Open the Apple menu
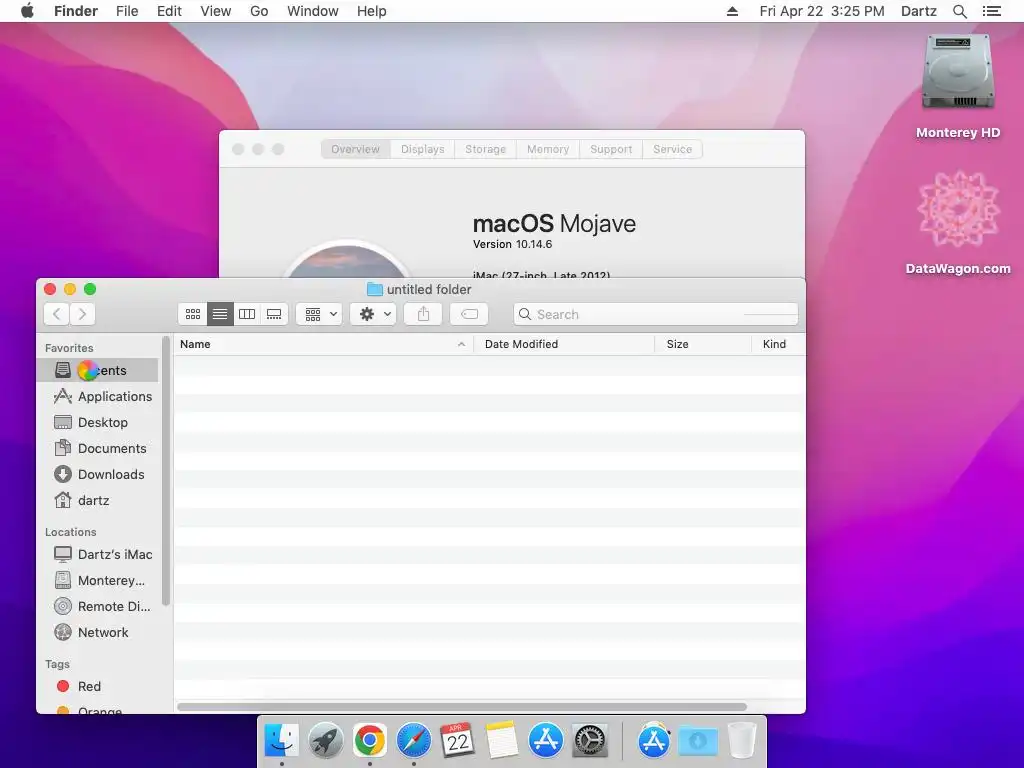The height and width of the screenshot is (768, 1024). 27,11
